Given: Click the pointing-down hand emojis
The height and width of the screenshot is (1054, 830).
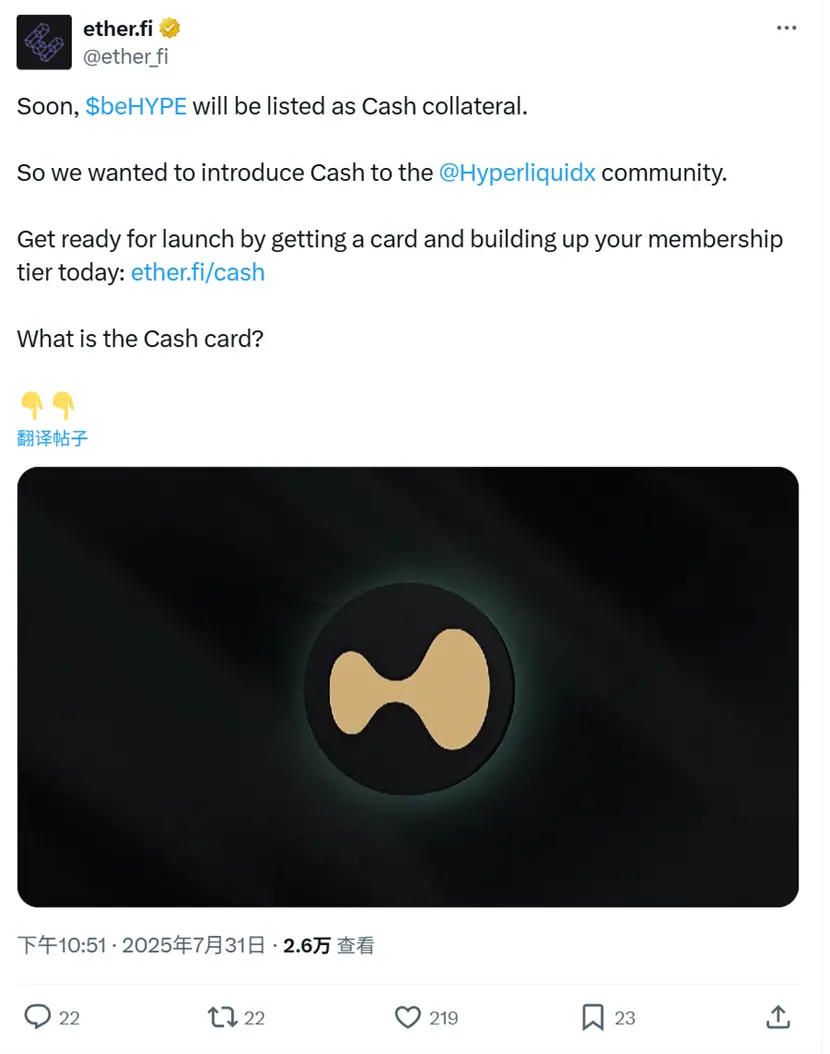Looking at the screenshot, I should [47, 404].
